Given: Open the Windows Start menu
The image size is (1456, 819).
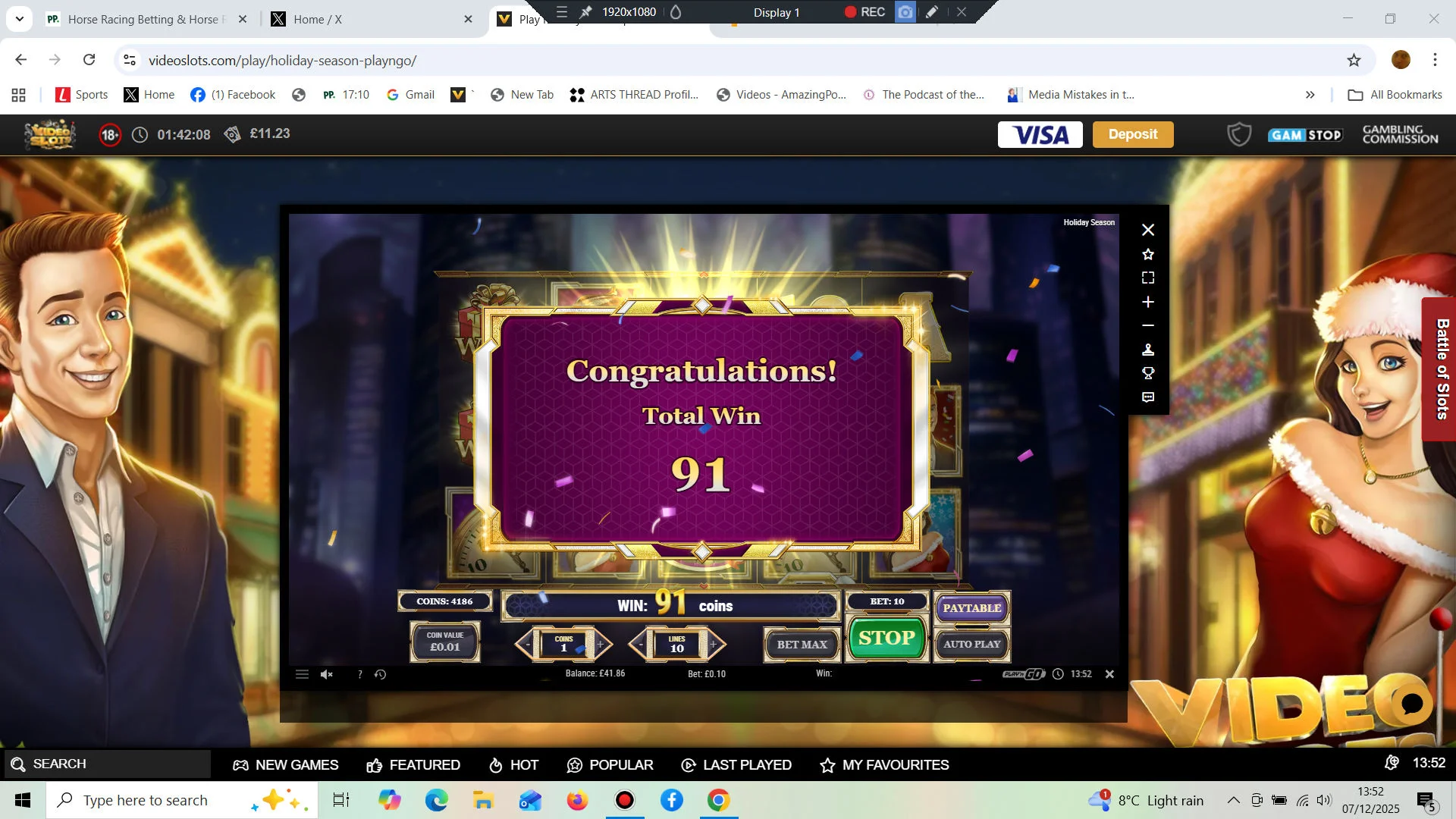Looking at the screenshot, I should click(x=23, y=800).
